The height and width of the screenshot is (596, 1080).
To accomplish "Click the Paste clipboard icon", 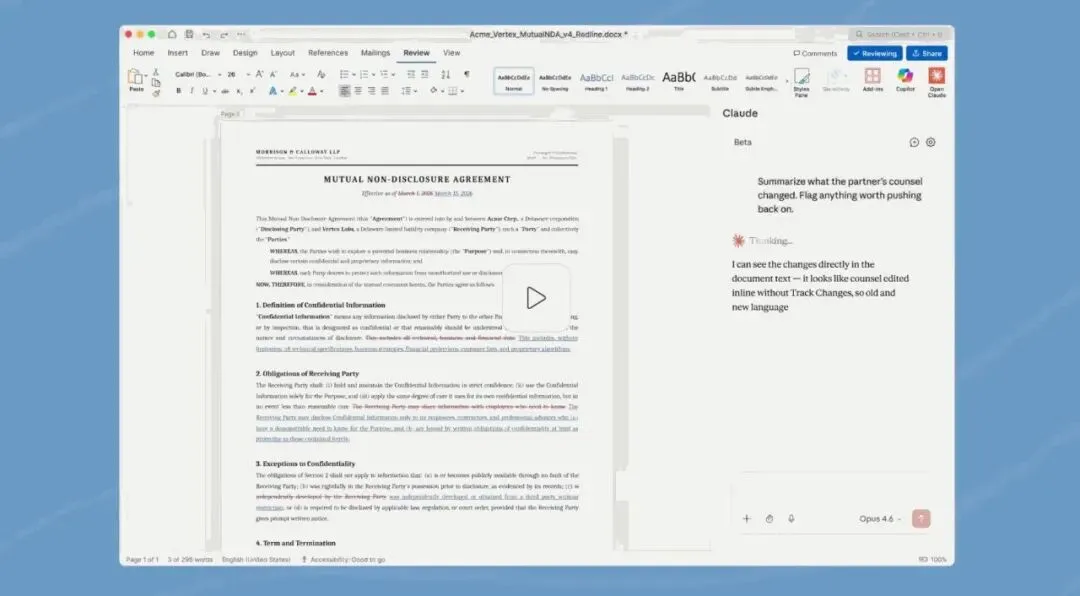I will coord(136,77).
